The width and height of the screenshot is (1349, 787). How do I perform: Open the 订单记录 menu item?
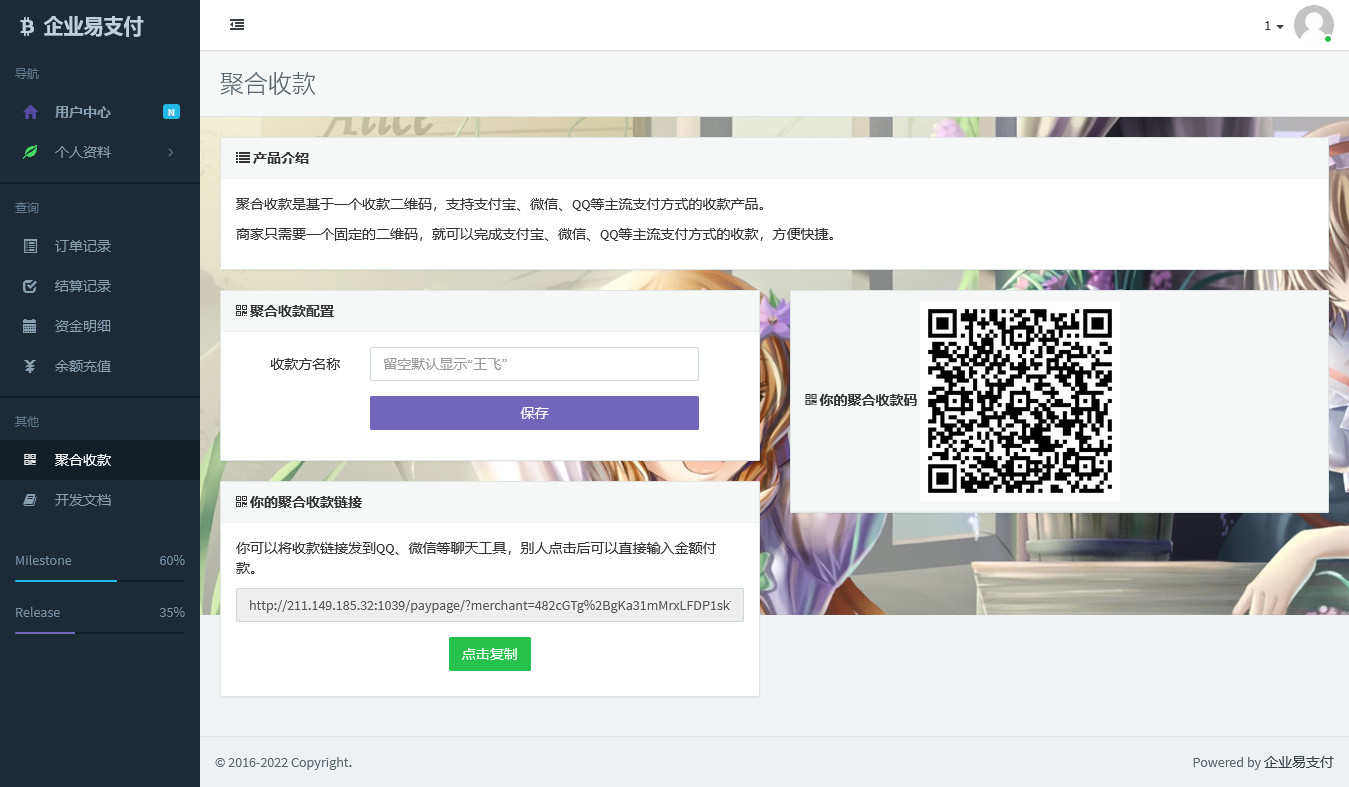pyautogui.click(x=83, y=246)
